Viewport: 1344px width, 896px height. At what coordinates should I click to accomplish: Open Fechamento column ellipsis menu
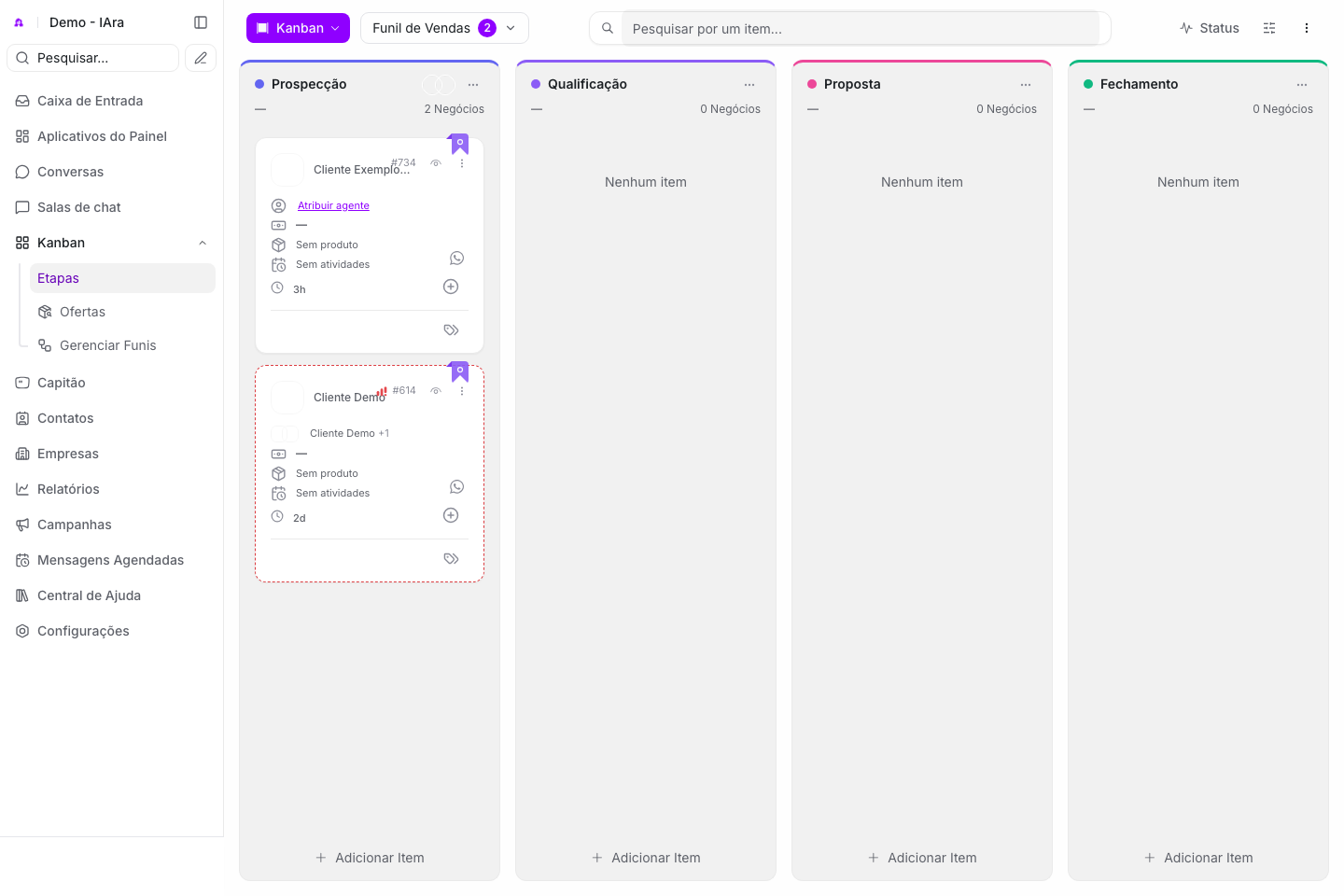[x=1302, y=85]
